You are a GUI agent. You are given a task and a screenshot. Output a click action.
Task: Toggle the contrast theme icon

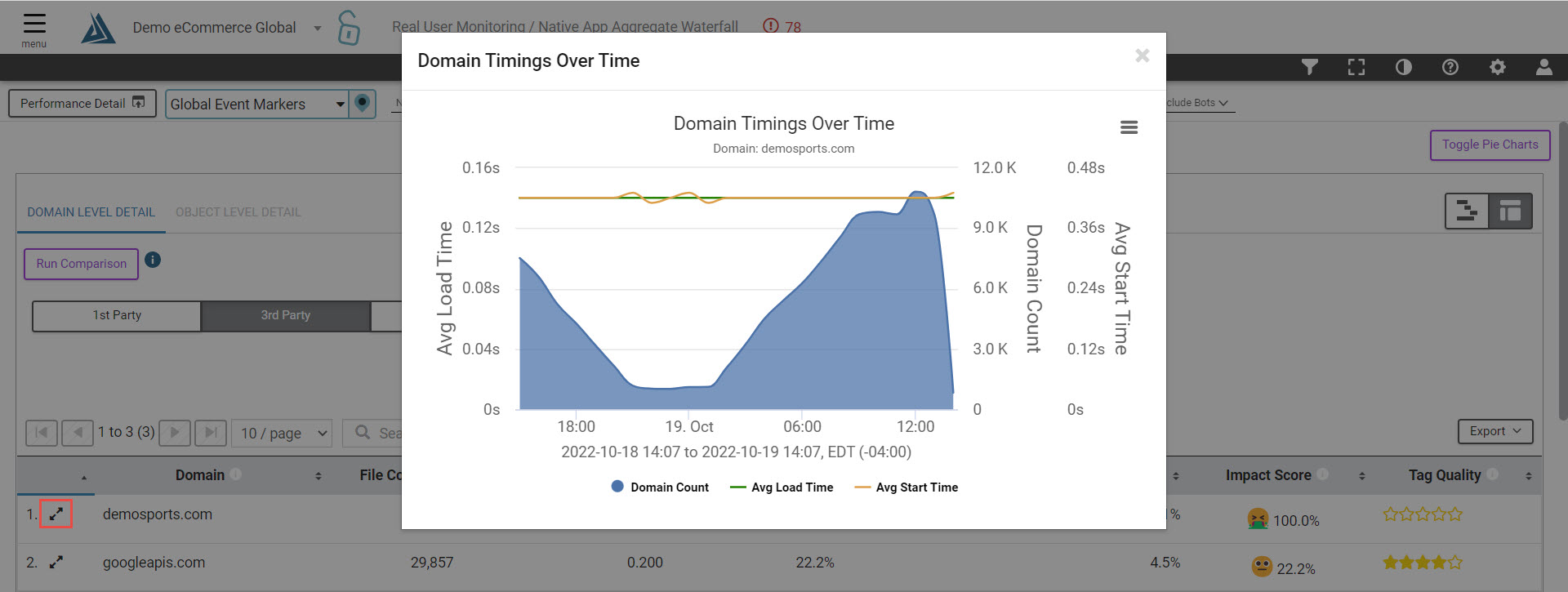click(1403, 67)
